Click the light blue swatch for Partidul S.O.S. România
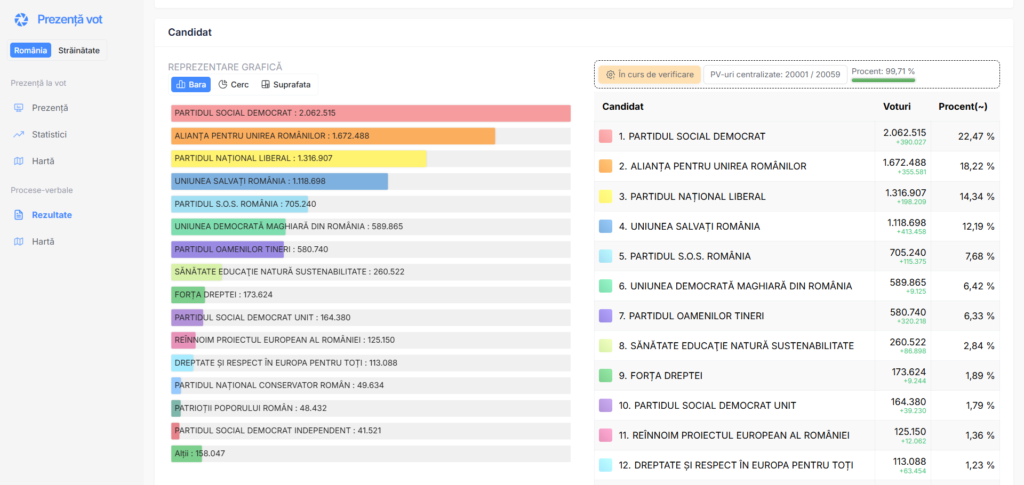Image resolution: width=1024 pixels, height=485 pixels. [605, 256]
